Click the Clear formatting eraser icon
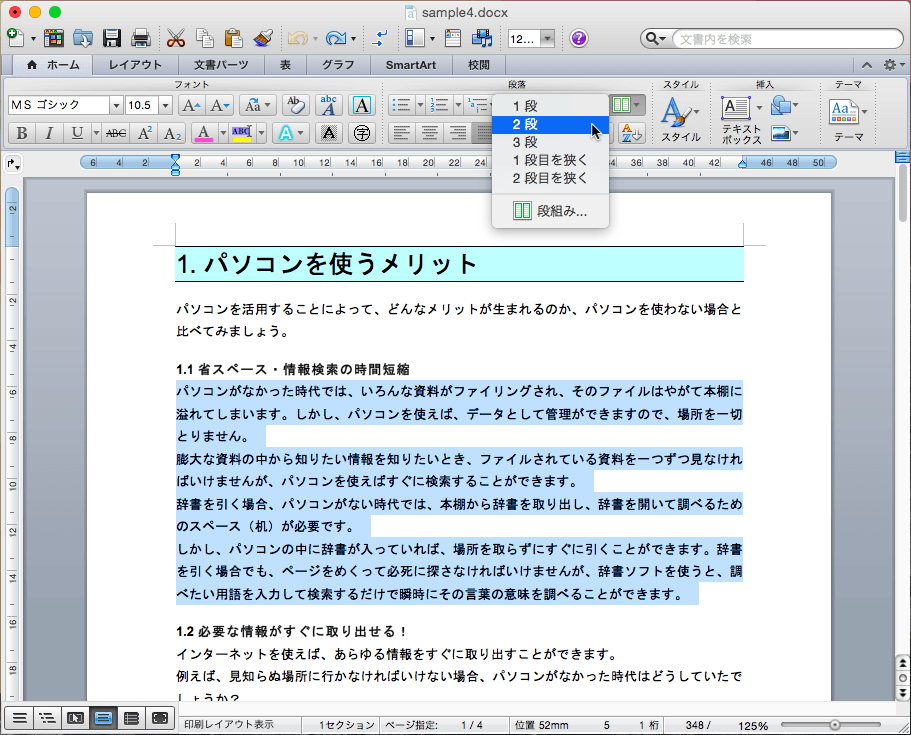The height and width of the screenshot is (735, 911). point(295,105)
